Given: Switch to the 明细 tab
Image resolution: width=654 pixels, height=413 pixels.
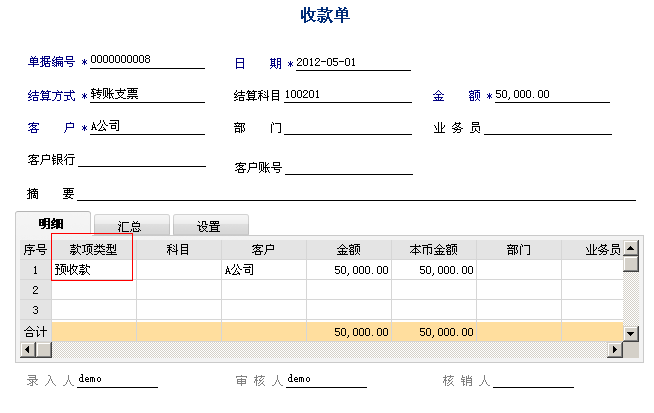Looking at the screenshot, I should [53, 224].
